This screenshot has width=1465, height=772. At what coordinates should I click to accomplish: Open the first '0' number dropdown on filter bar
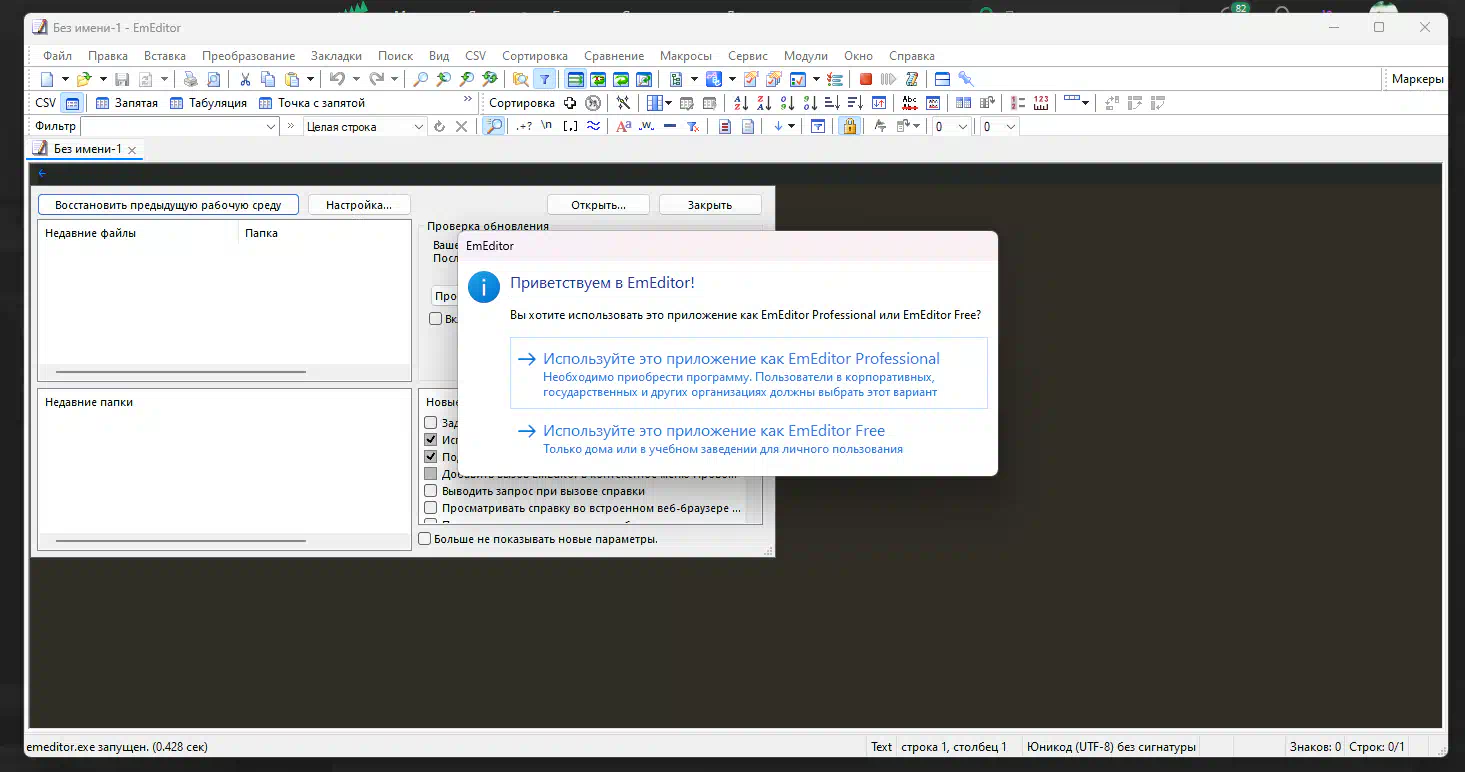[963, 127]
